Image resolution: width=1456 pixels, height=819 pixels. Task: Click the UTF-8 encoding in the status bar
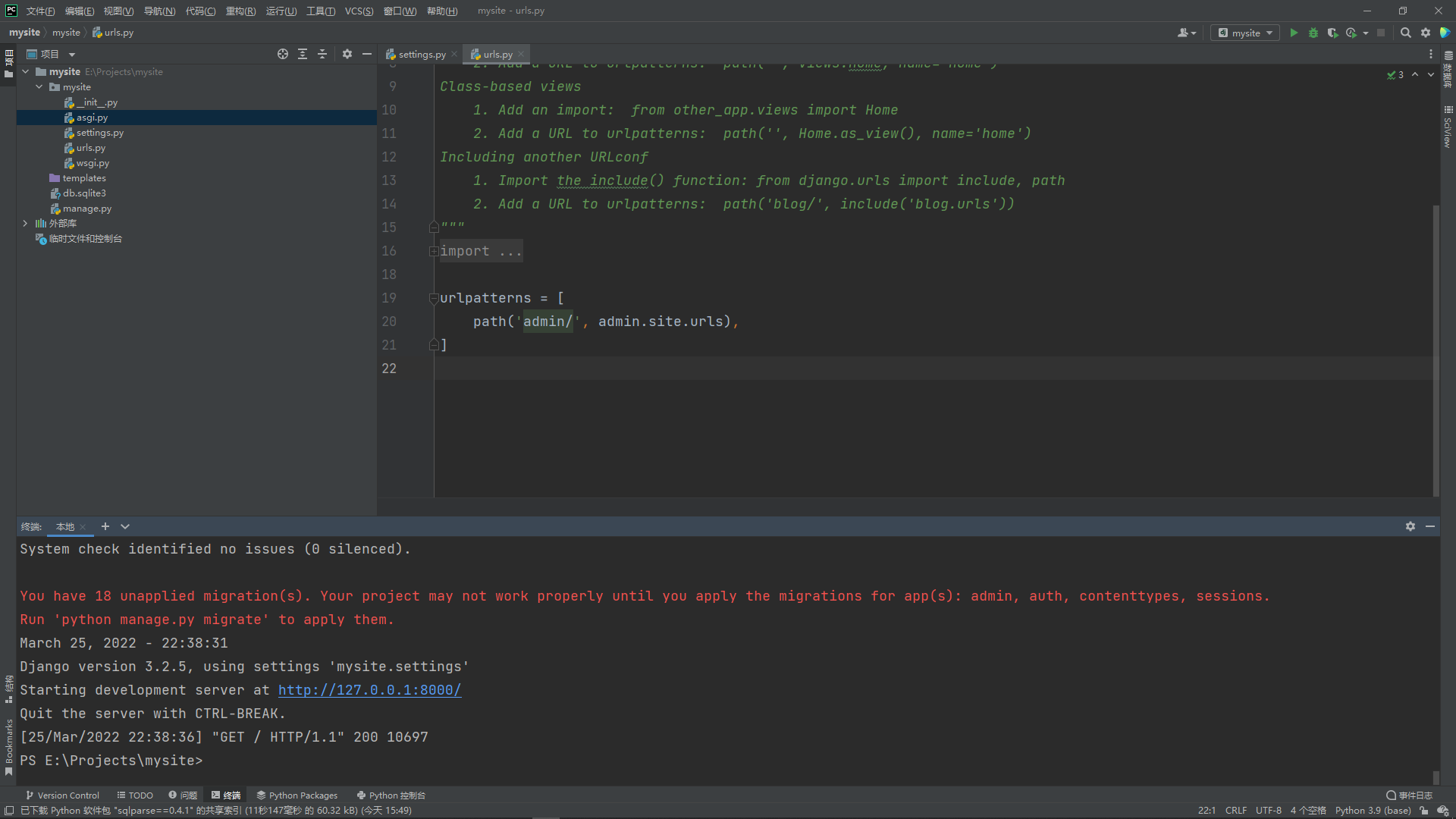click(1268, 811)
